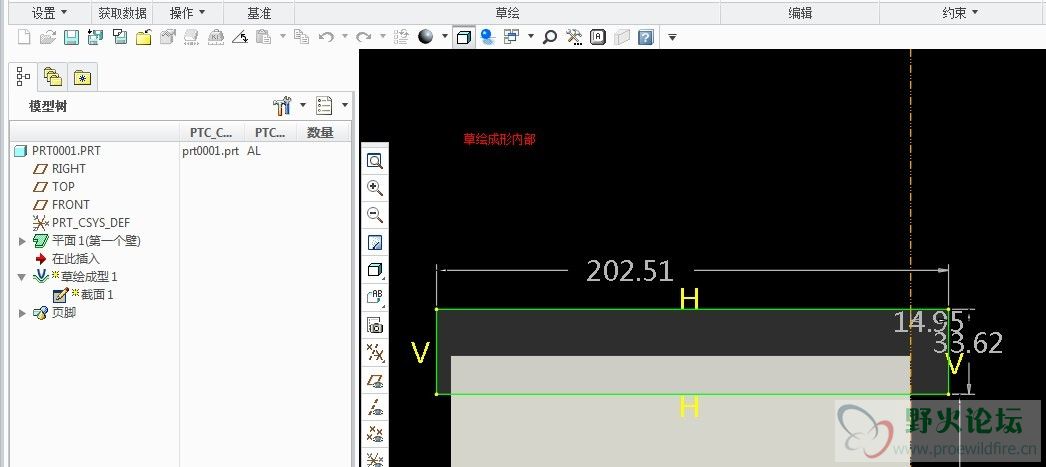Click the 基准 ribbon group label
Image resolution: width=1046 pixels, height=467 pixels.
259,13
